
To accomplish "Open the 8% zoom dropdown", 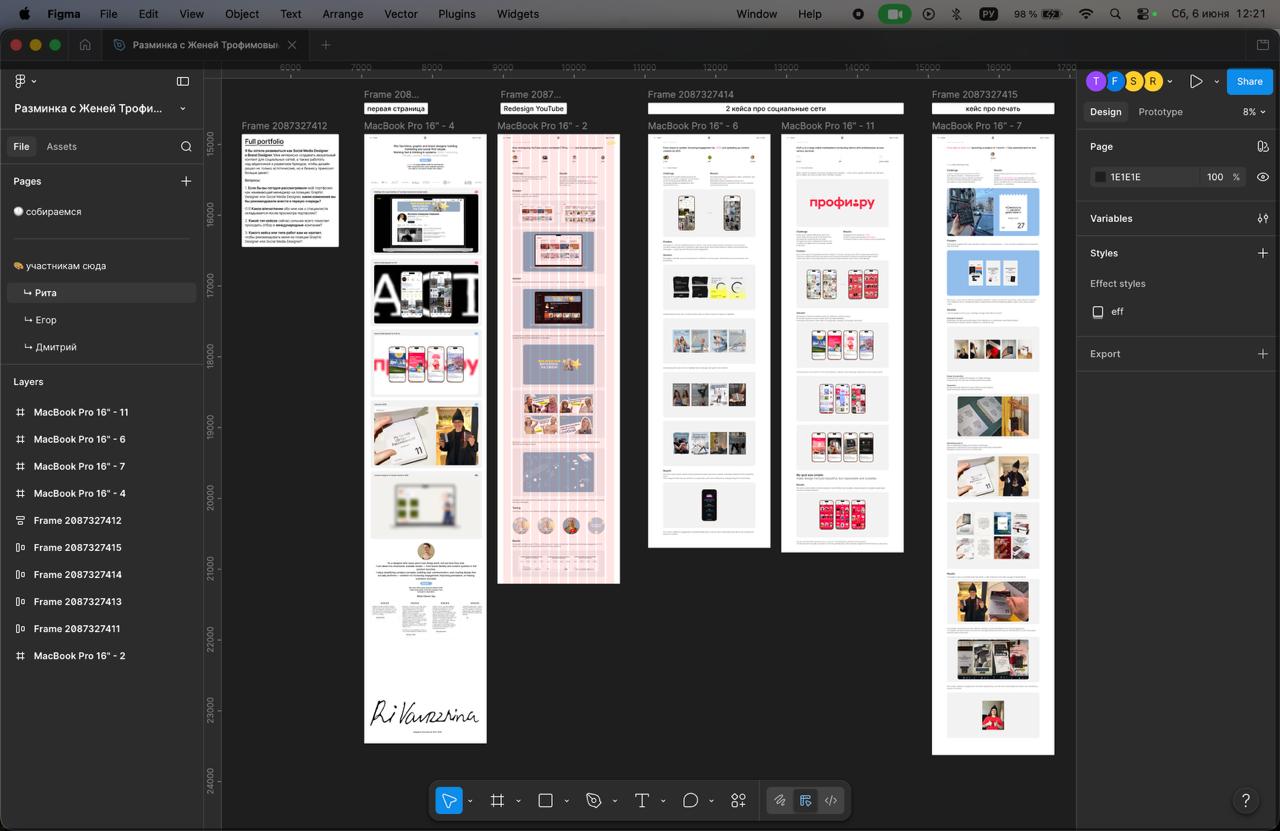I will pyautogui.click(x=1254, y=112).
